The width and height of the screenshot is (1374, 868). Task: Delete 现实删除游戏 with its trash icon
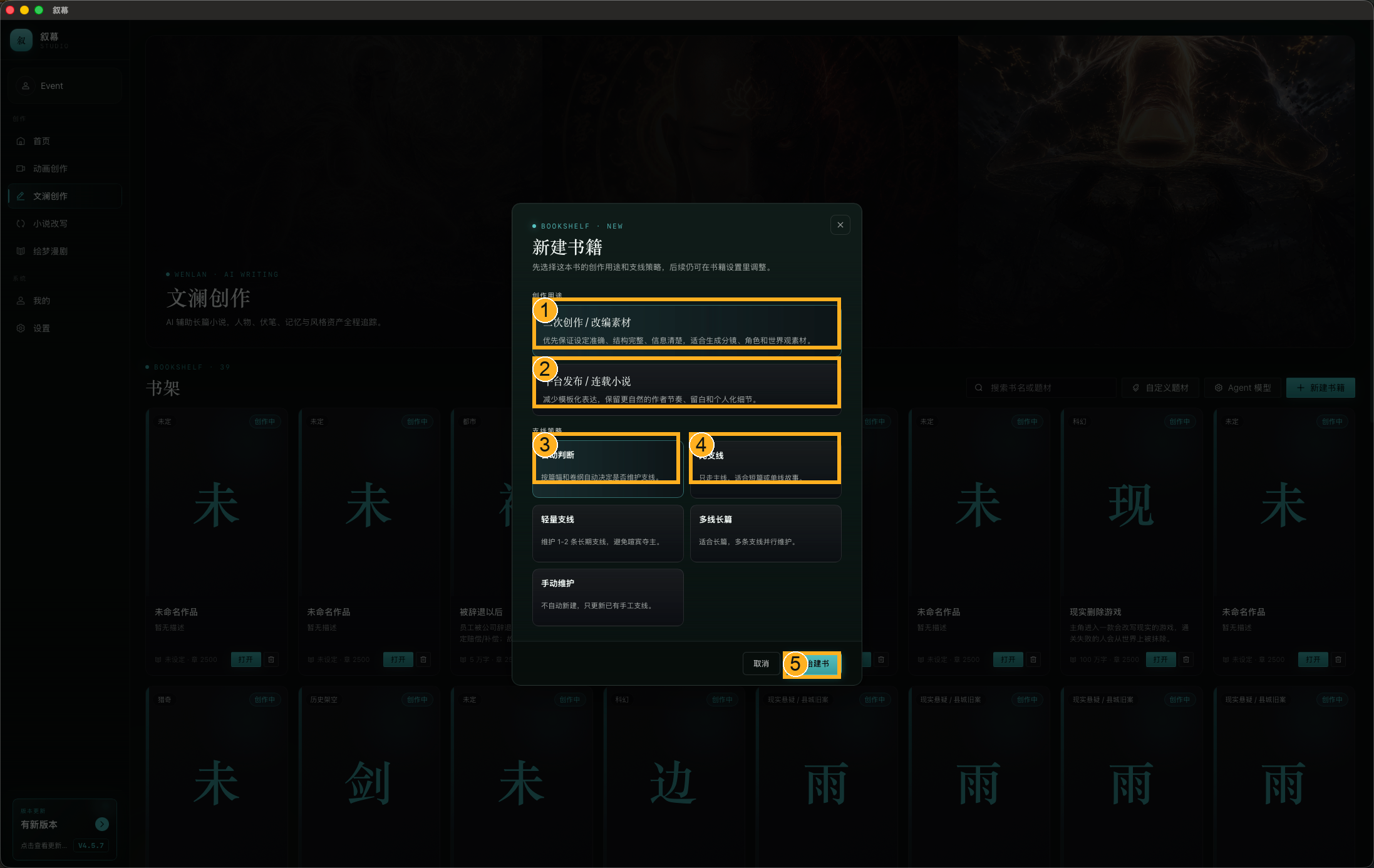tap(1186, 659)
